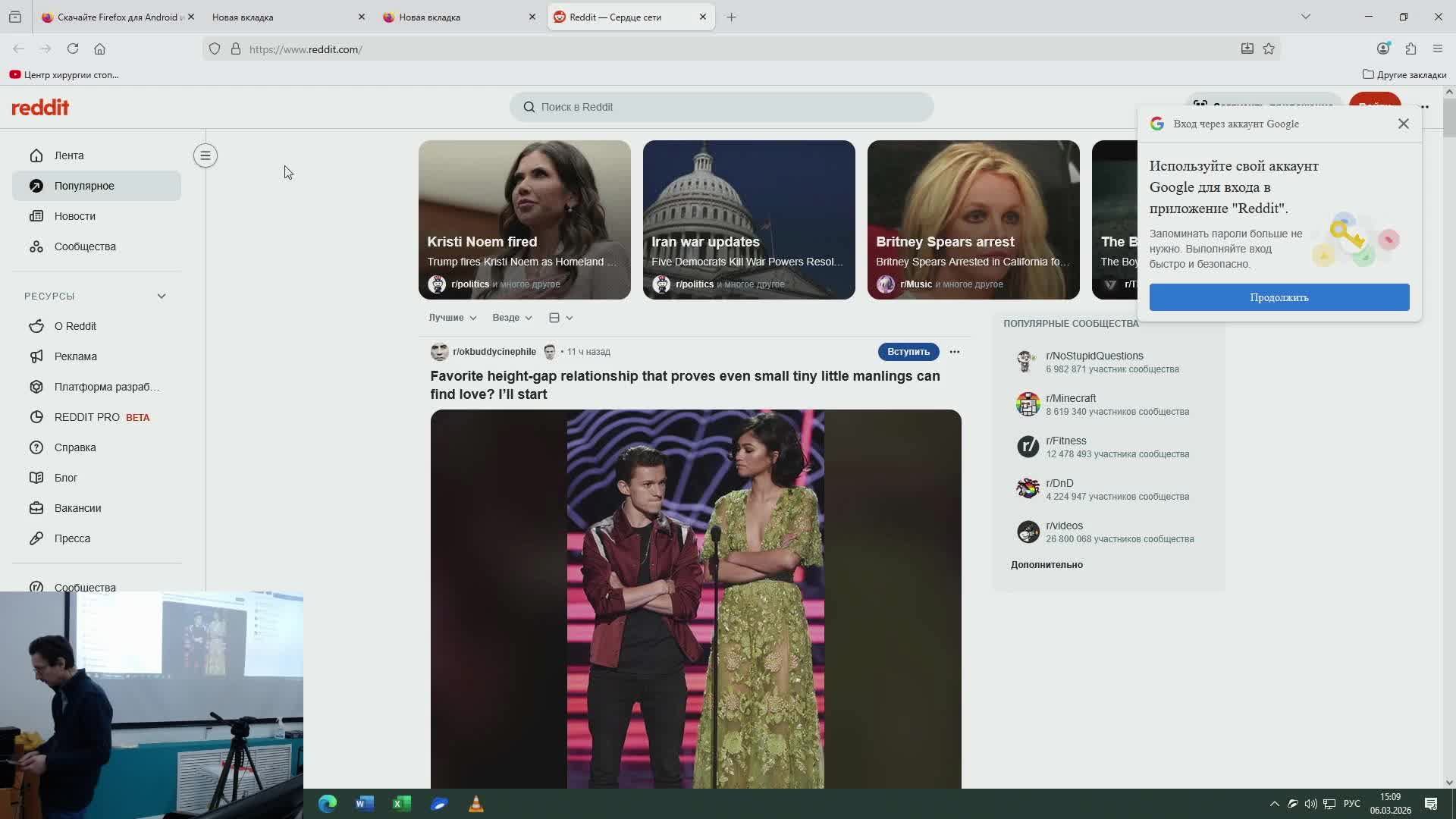The height and width of the screenshot is (819, 1456).
Task: Close the Reddit — Сердце сети tab
Action: (702, 17)
